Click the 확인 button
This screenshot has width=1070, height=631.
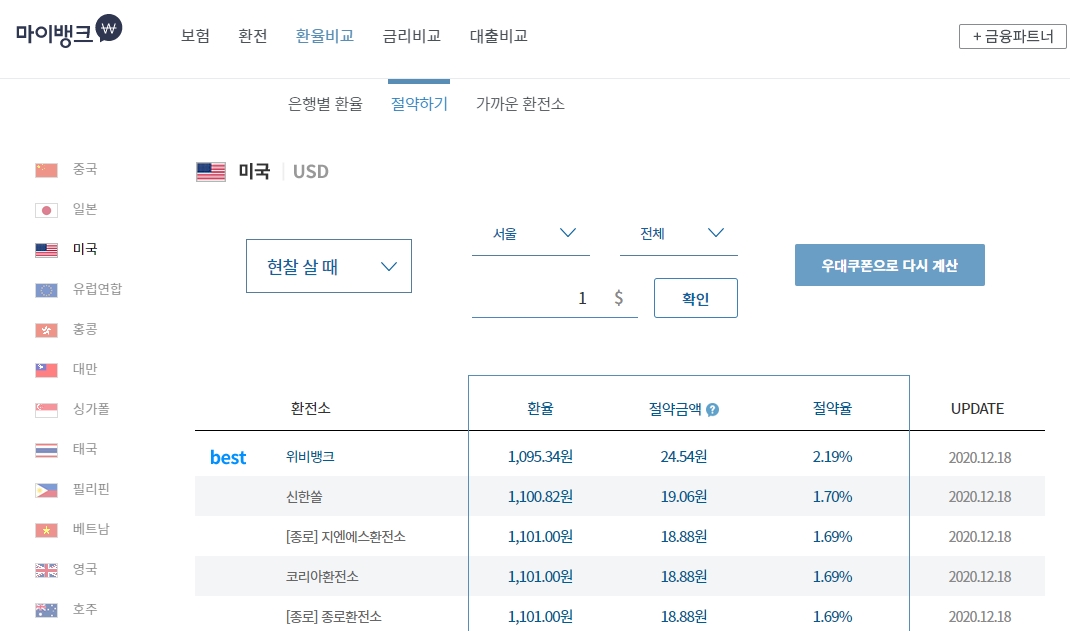point(695,298)
